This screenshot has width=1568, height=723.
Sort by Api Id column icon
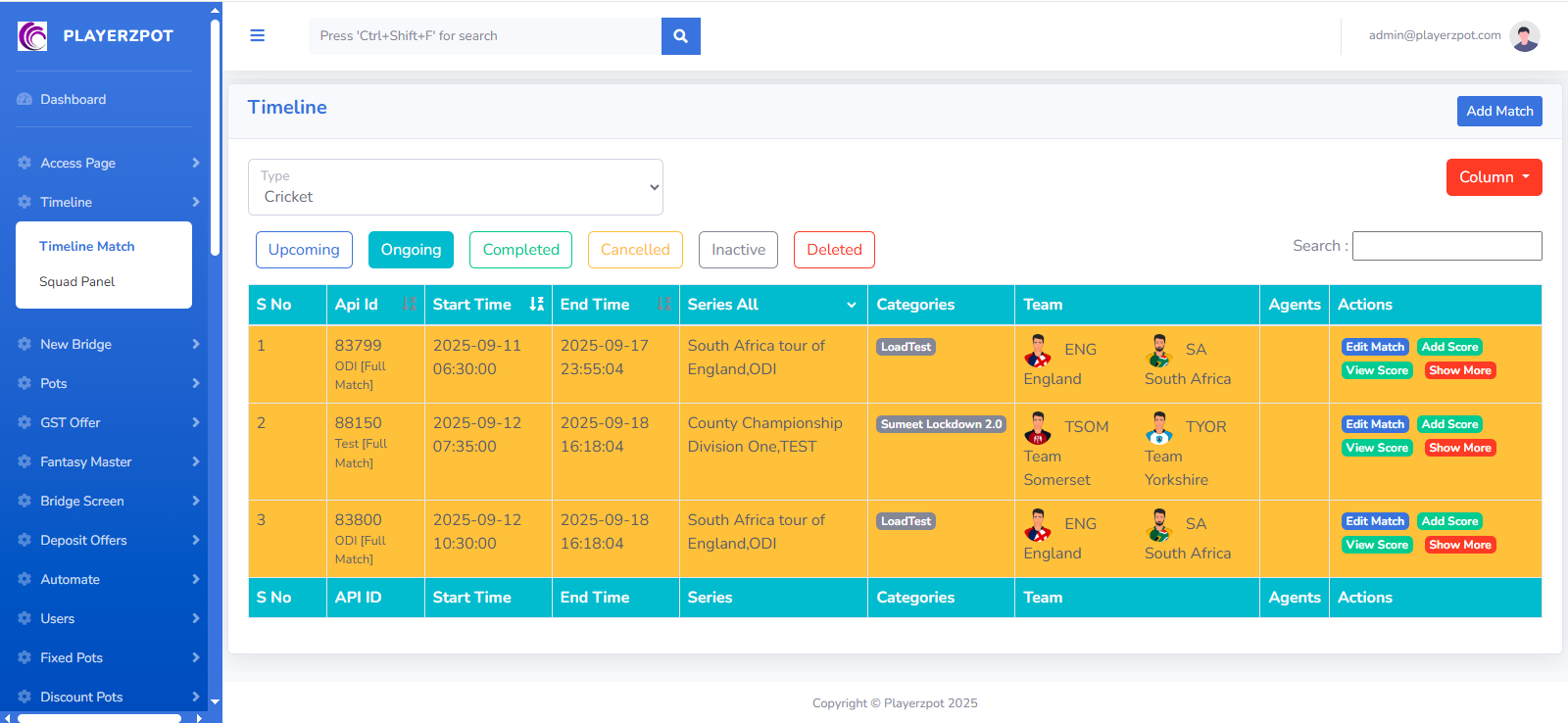410,305
